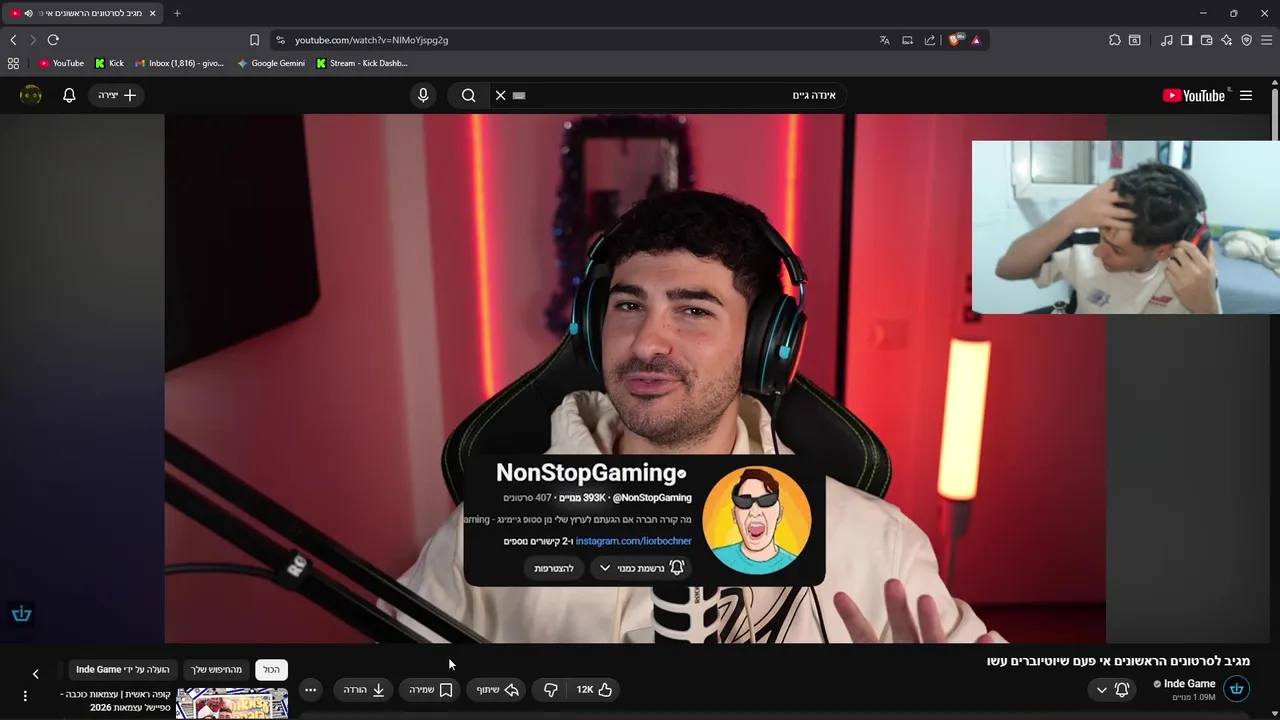Like the video showing 12K

pyautogui.click(x=594, y=690)
